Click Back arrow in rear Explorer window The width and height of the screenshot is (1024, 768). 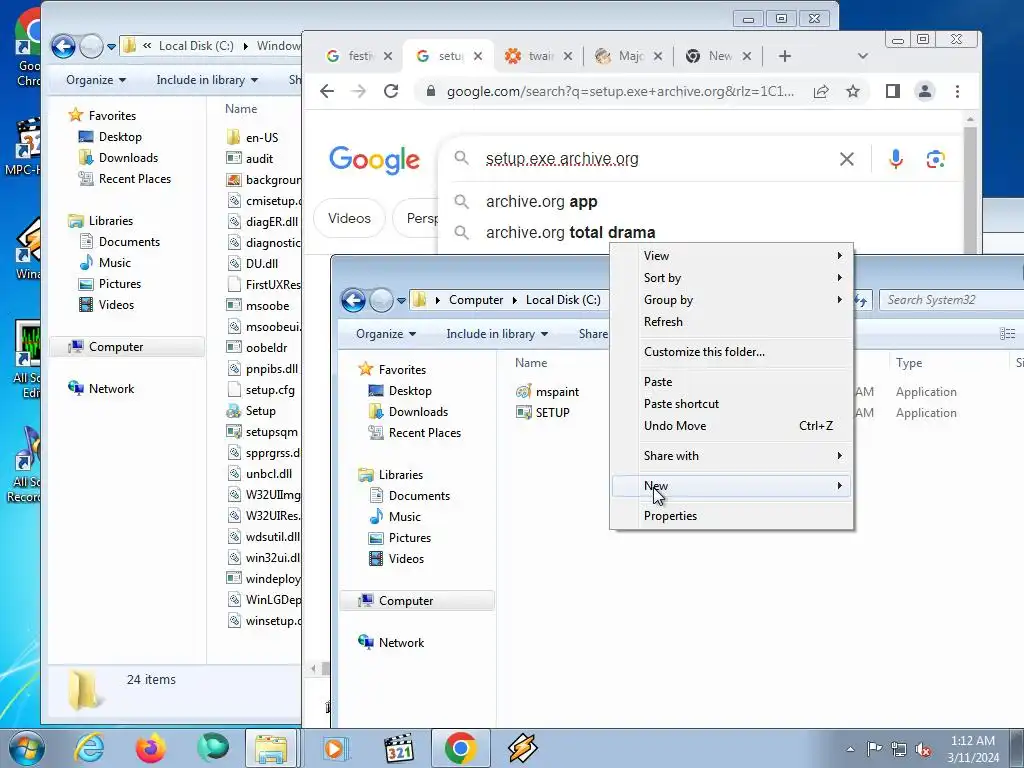63,46
